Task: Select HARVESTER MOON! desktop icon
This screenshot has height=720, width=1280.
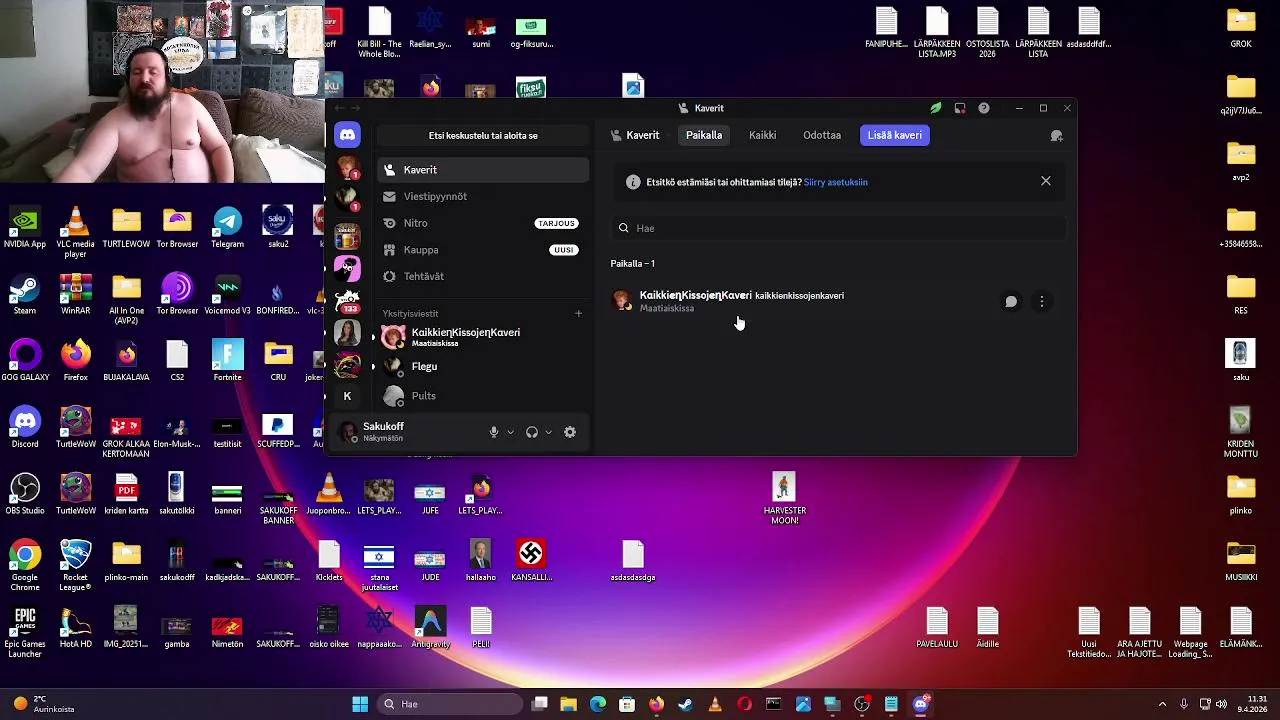Action: tap(784, 498)
